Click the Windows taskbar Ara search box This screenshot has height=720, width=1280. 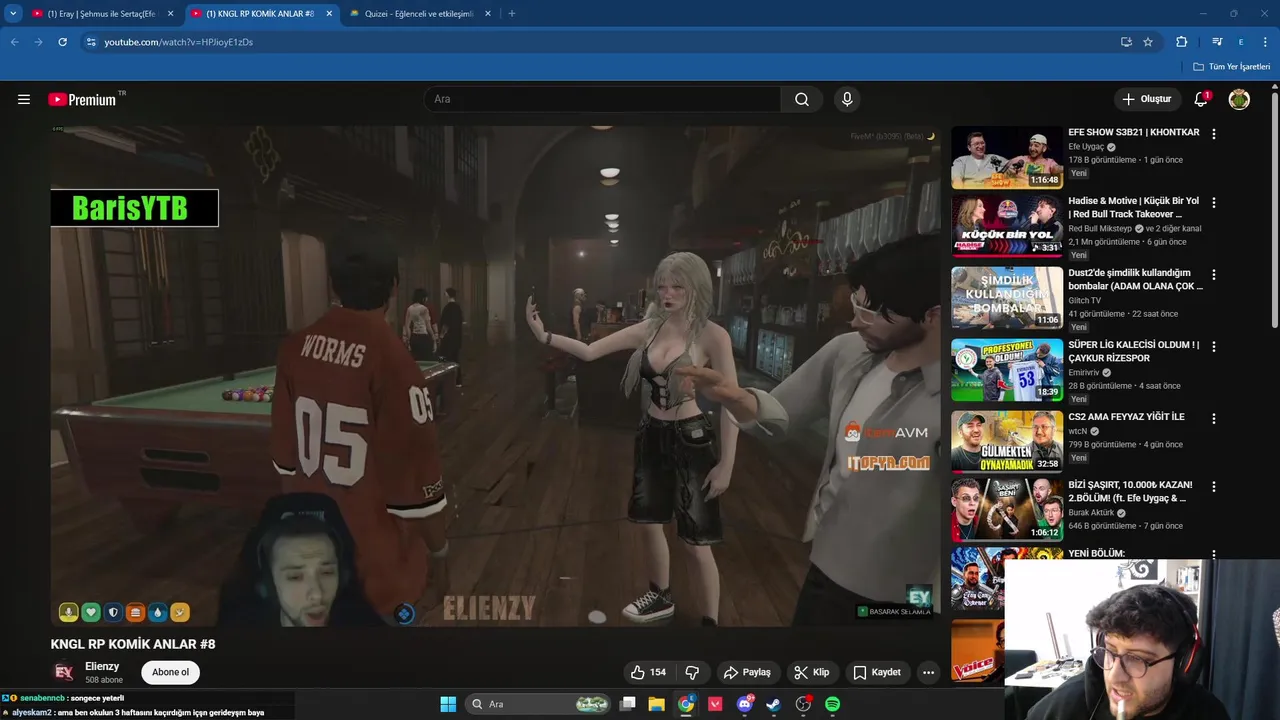coord(539,704)
